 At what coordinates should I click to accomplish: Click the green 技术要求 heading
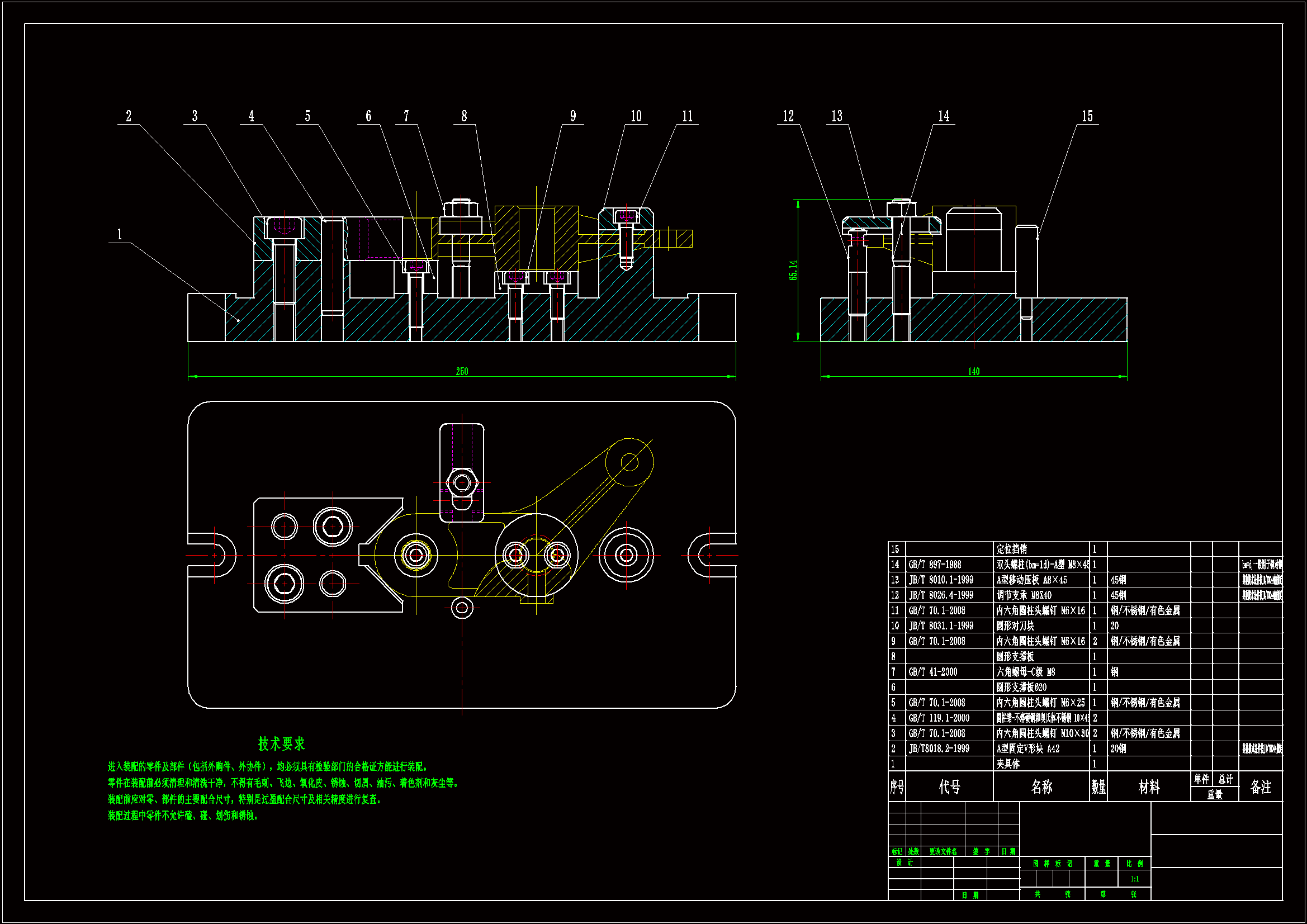pyautogui.click(x=281, y=743)
